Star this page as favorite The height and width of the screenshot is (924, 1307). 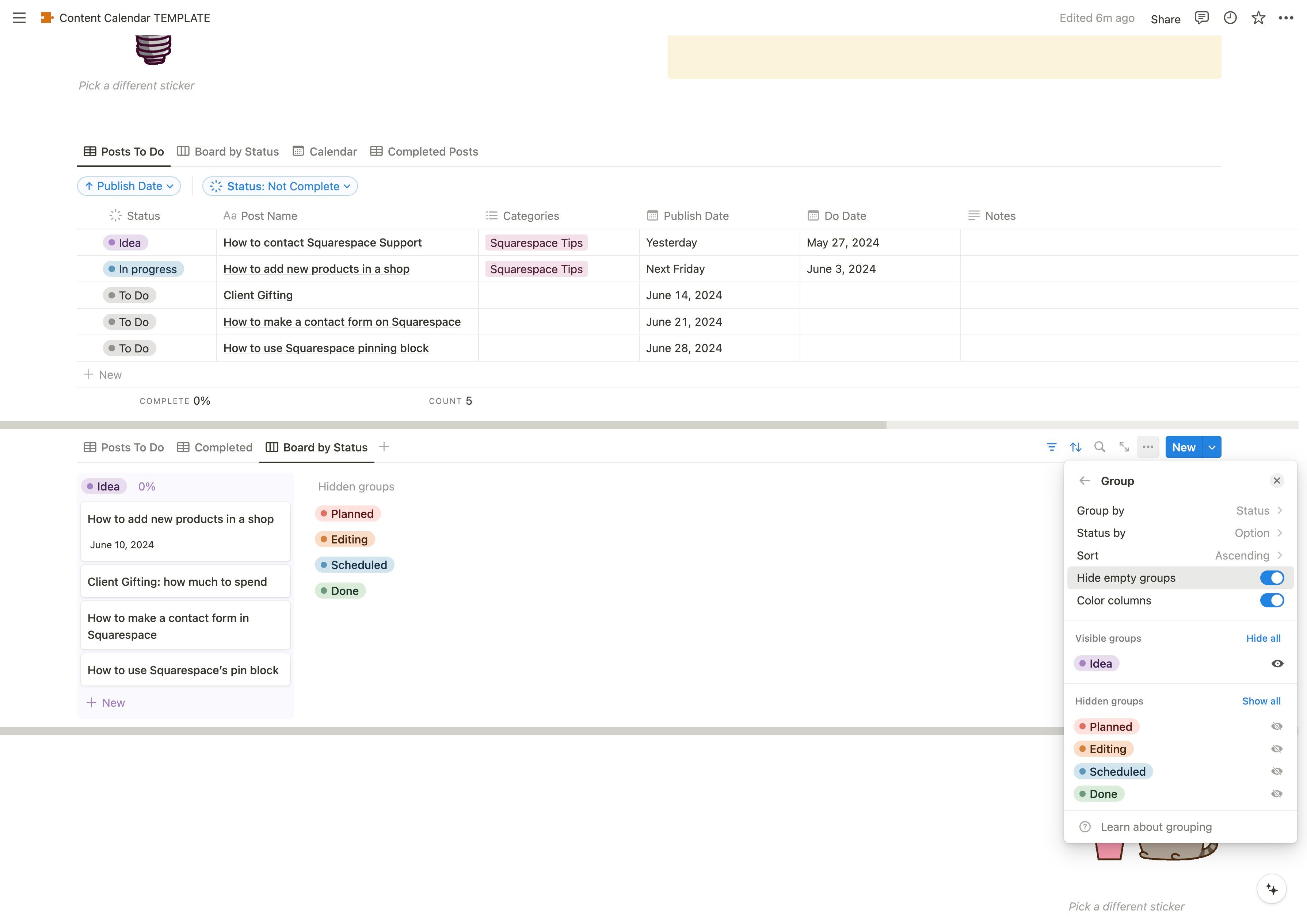coord(1258,18)
